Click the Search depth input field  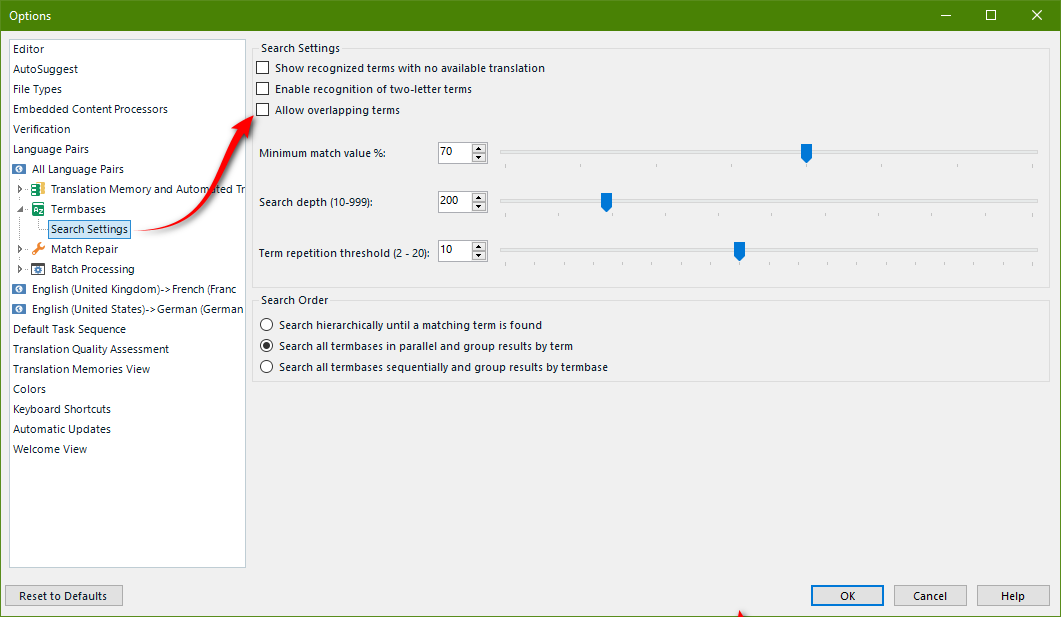(x=455, y=202)
